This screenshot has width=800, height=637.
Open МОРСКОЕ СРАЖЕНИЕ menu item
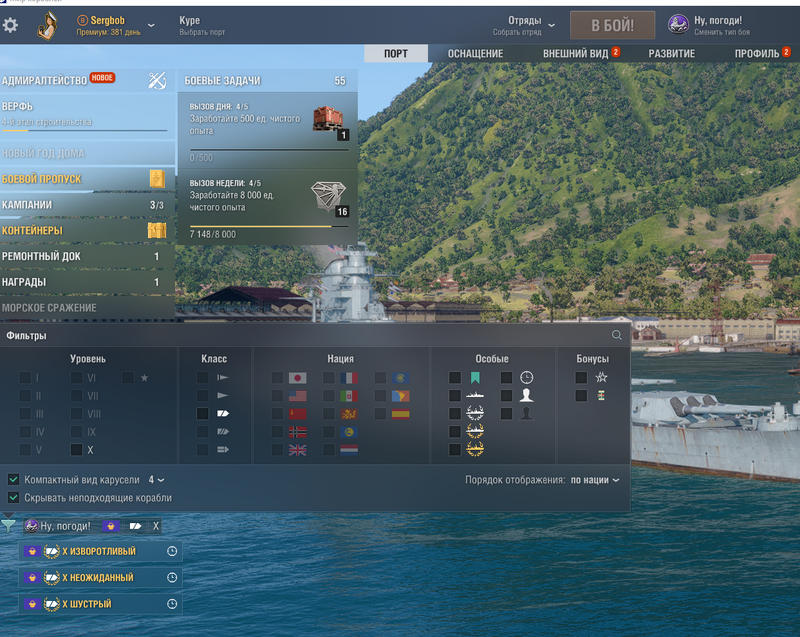coord(87,308)
